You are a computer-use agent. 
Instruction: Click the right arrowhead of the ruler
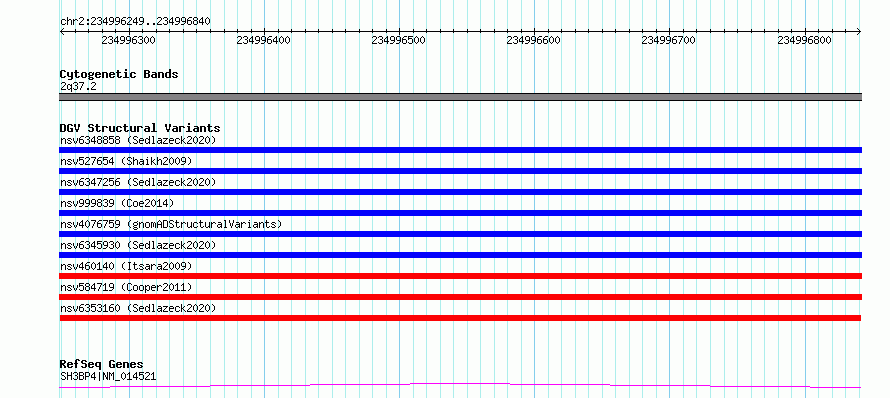[859, 32]
